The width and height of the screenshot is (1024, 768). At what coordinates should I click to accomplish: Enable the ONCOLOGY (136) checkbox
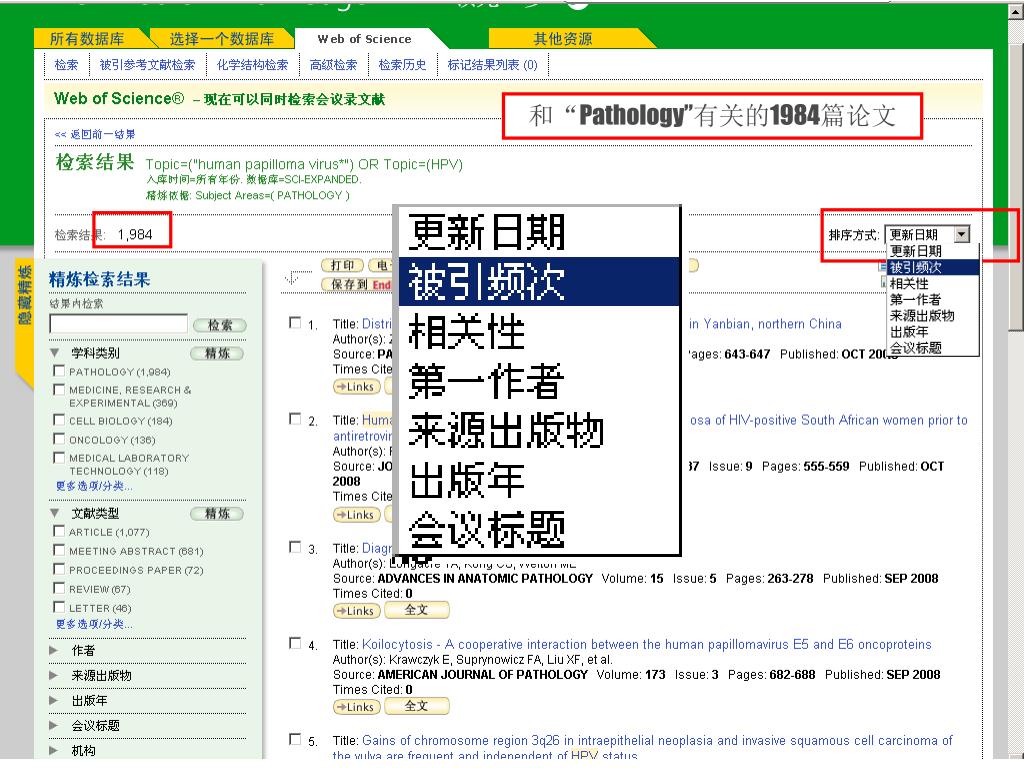(x=59, y=439)
